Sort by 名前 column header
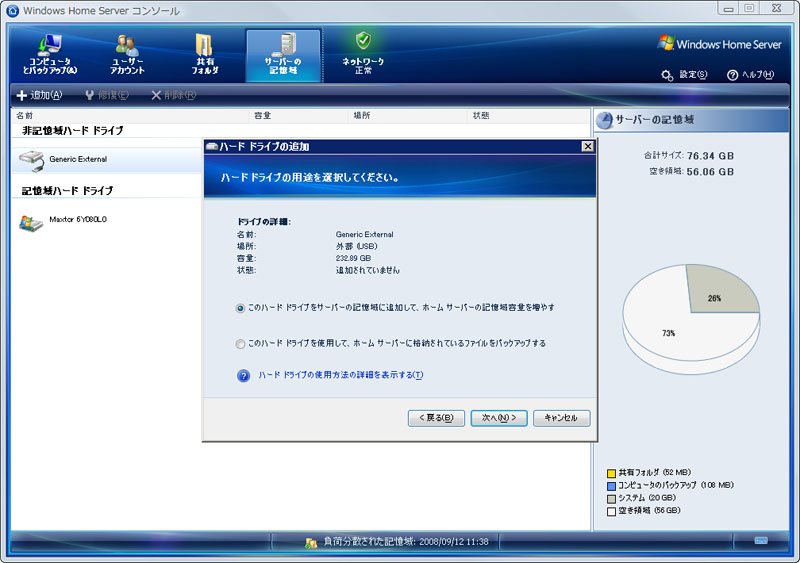Screen dimensions: 800x563 coord(24,116)
